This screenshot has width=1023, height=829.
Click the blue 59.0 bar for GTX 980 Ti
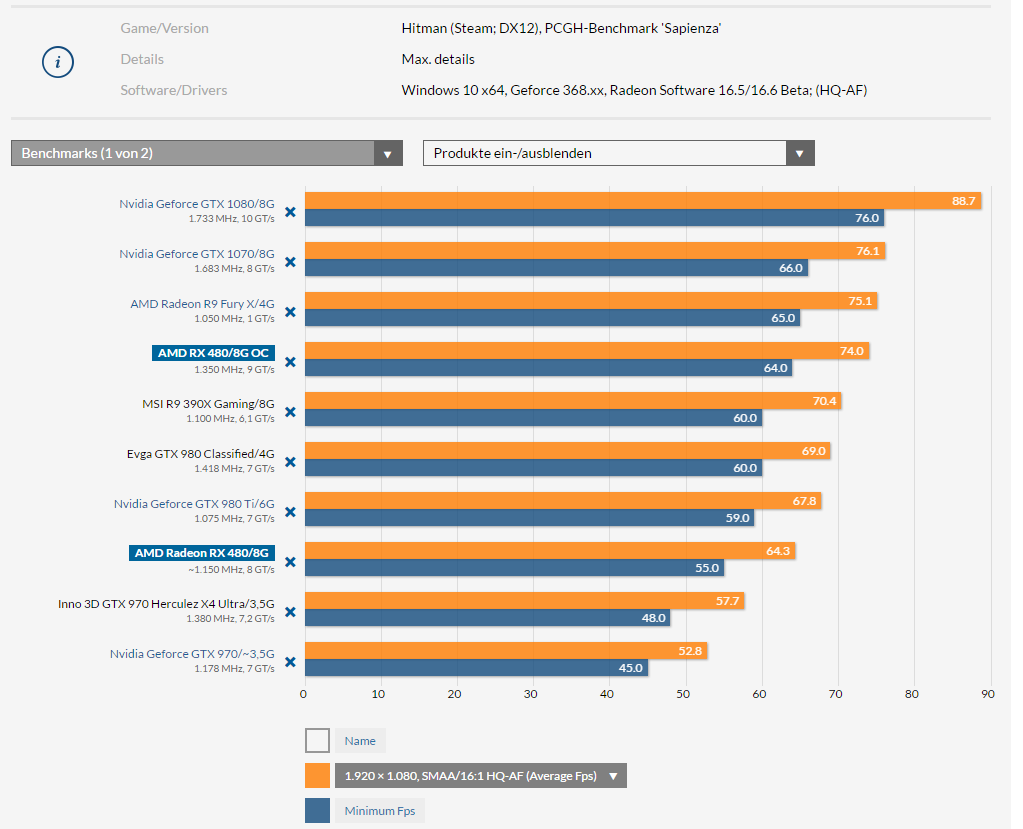[x=530, y=518]
